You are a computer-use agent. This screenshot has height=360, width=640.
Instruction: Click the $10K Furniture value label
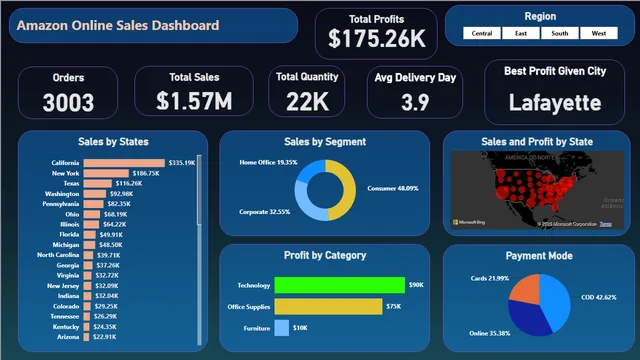pyautogui.click(x=300, y=328)
